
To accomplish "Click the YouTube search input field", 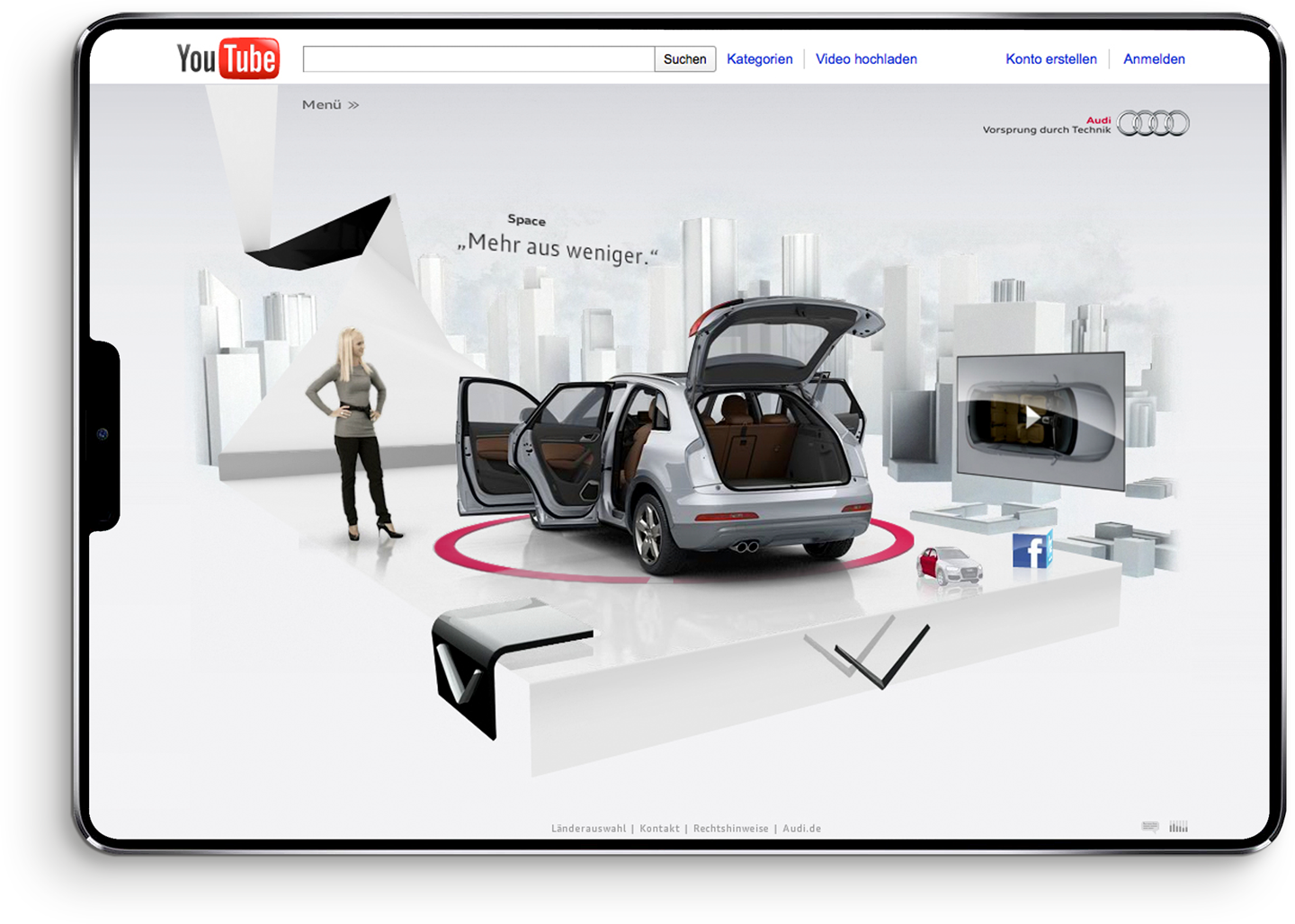I will tap(478, 59).
